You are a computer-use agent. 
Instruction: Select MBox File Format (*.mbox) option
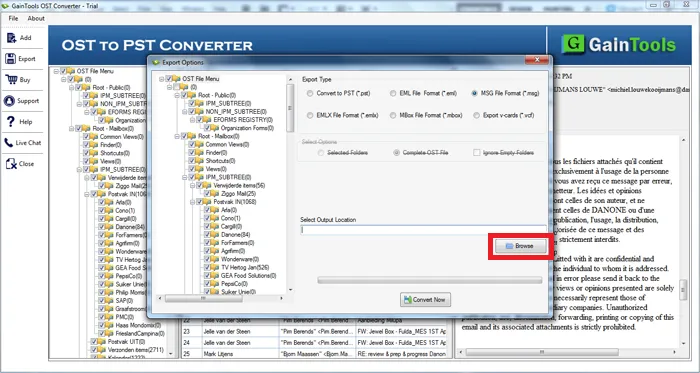(x=393, y=115)
